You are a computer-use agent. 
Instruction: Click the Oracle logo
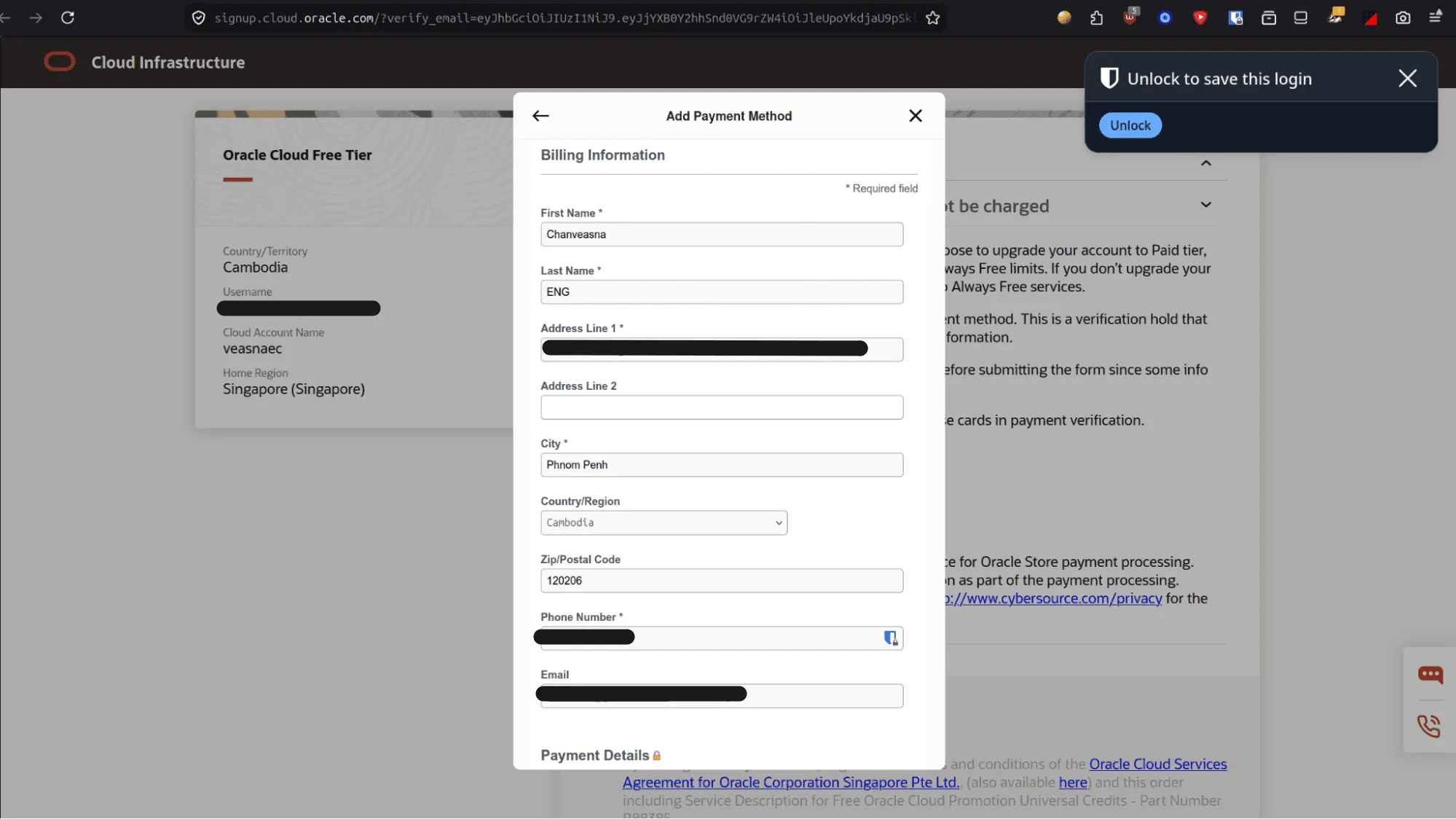[60, 62]
